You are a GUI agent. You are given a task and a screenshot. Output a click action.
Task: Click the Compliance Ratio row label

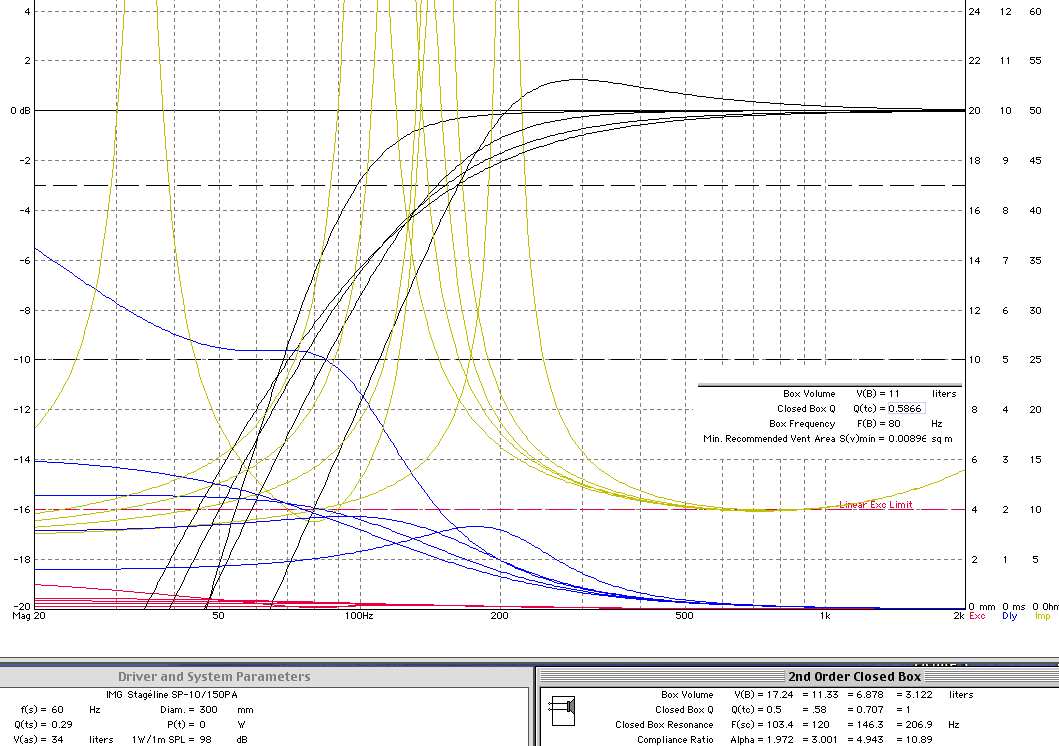tap(675, 739)
